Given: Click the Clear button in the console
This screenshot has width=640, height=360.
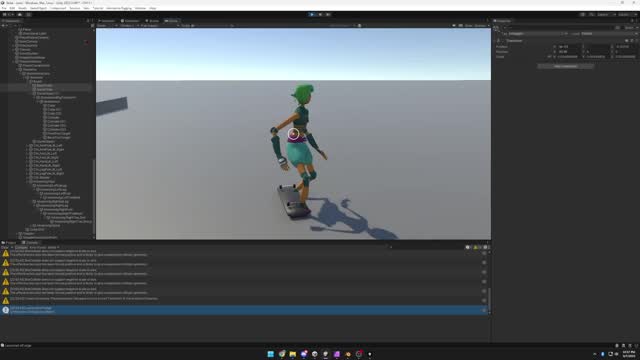Looking at the screenshot, I should (x=4, y=247).
